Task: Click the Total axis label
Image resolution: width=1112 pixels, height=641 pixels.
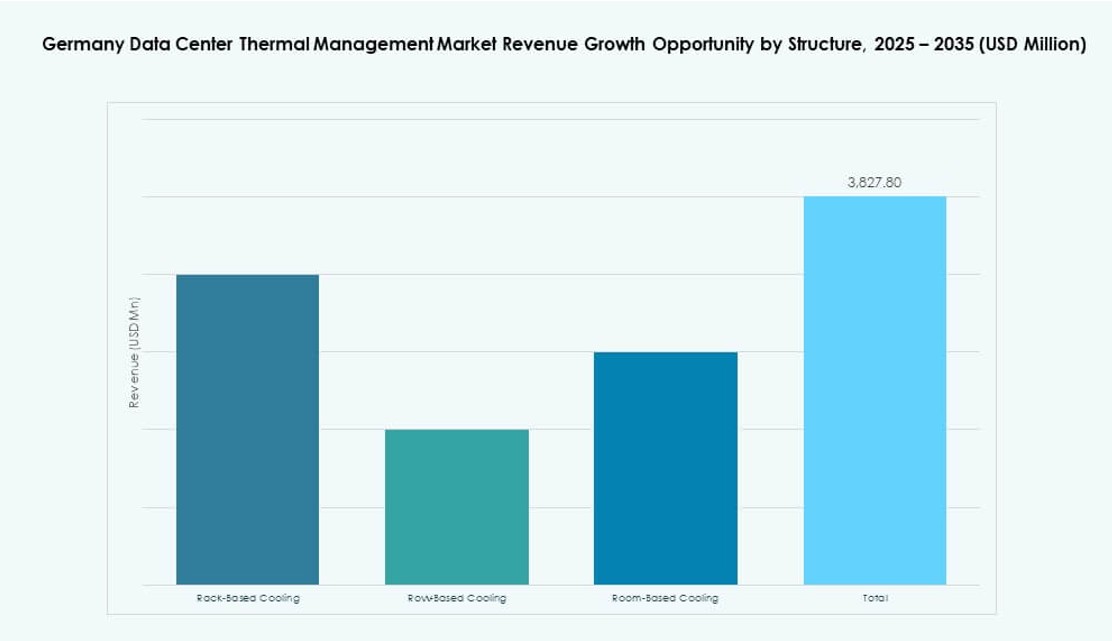Action: 875,596
